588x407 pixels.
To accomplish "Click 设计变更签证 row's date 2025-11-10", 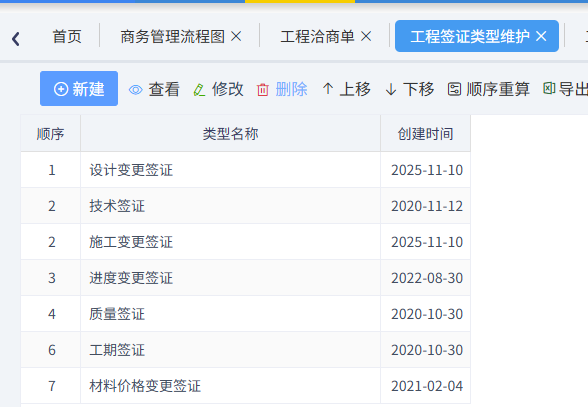I will click(427, 170).
